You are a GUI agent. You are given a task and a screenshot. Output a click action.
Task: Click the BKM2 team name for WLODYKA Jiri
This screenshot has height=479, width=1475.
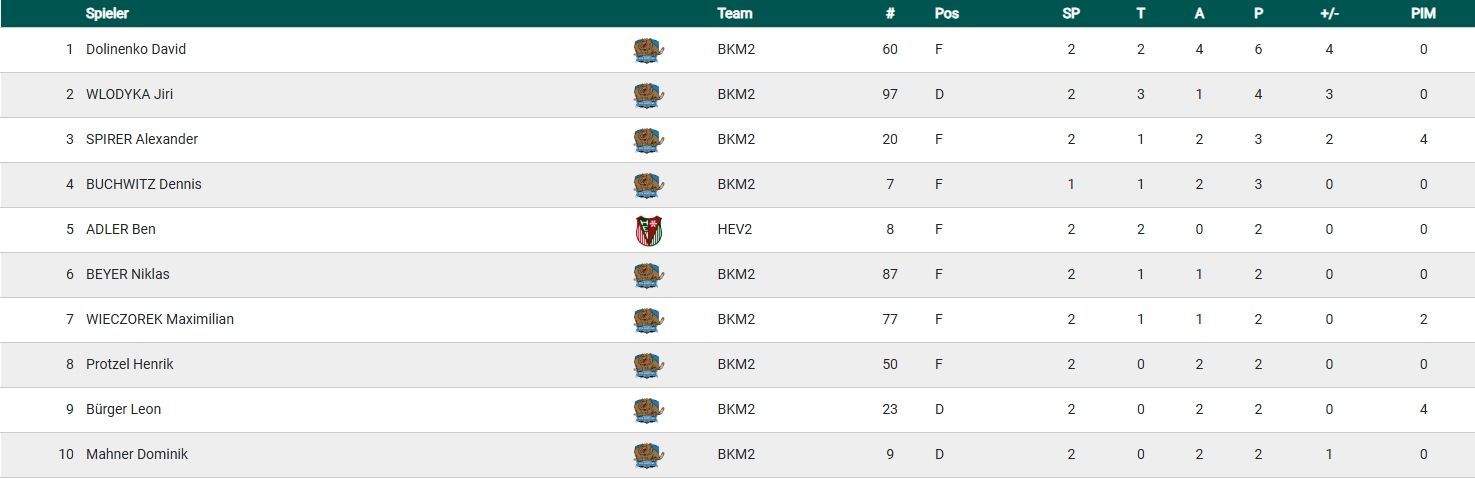coord(736,94)
